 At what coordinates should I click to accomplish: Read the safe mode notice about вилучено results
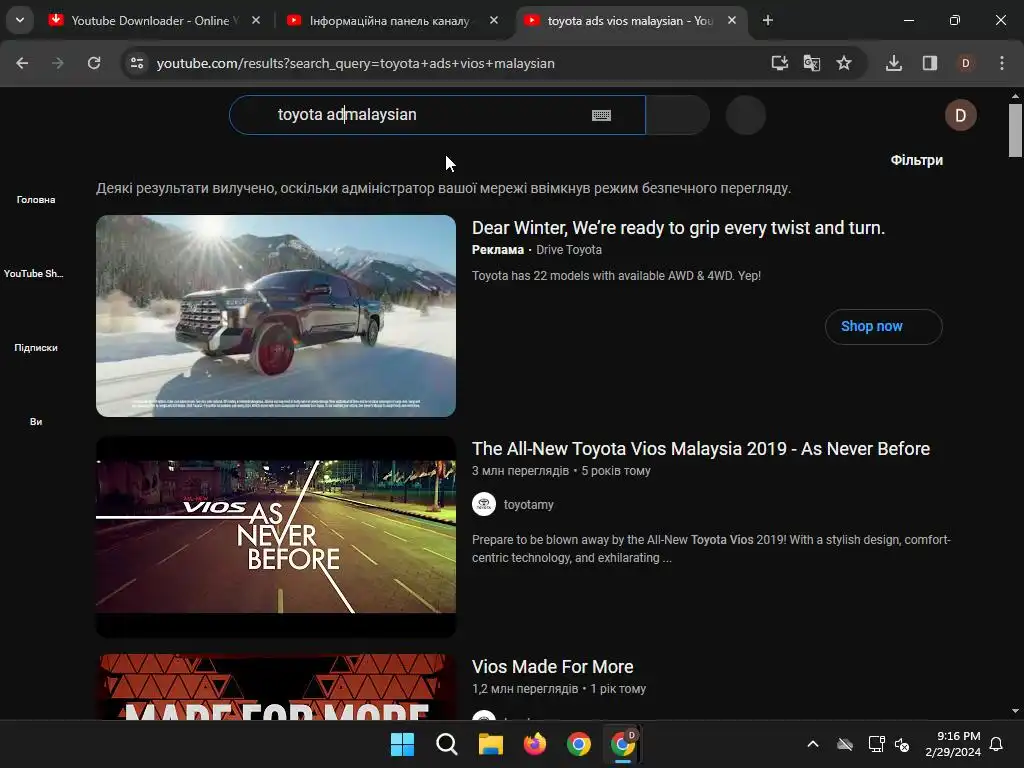(x=443, y=188)
